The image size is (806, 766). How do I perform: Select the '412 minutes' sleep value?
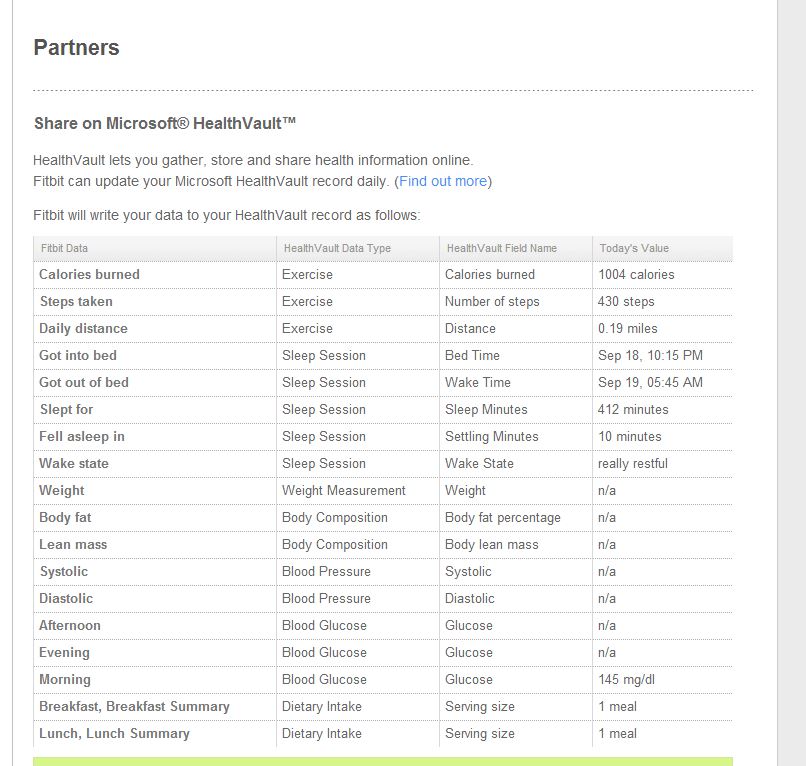pyautogui.click(x=633, y=409)
